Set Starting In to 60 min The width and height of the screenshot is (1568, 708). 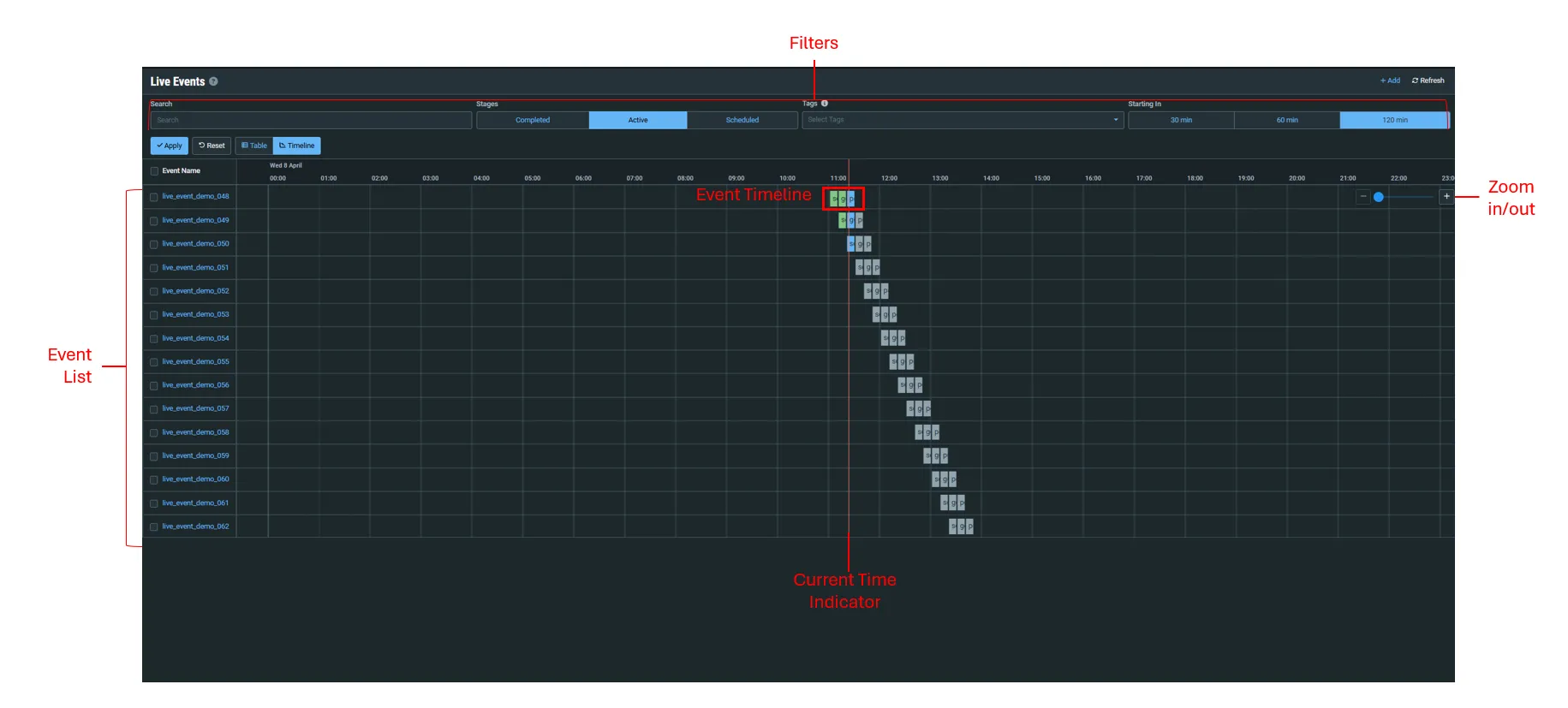1287,120
